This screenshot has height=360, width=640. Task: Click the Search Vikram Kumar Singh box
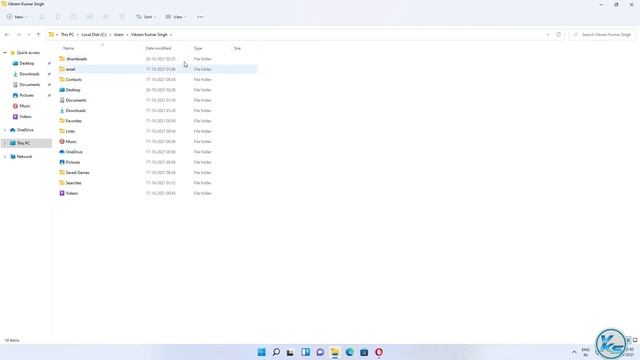[x=602, y=35]
